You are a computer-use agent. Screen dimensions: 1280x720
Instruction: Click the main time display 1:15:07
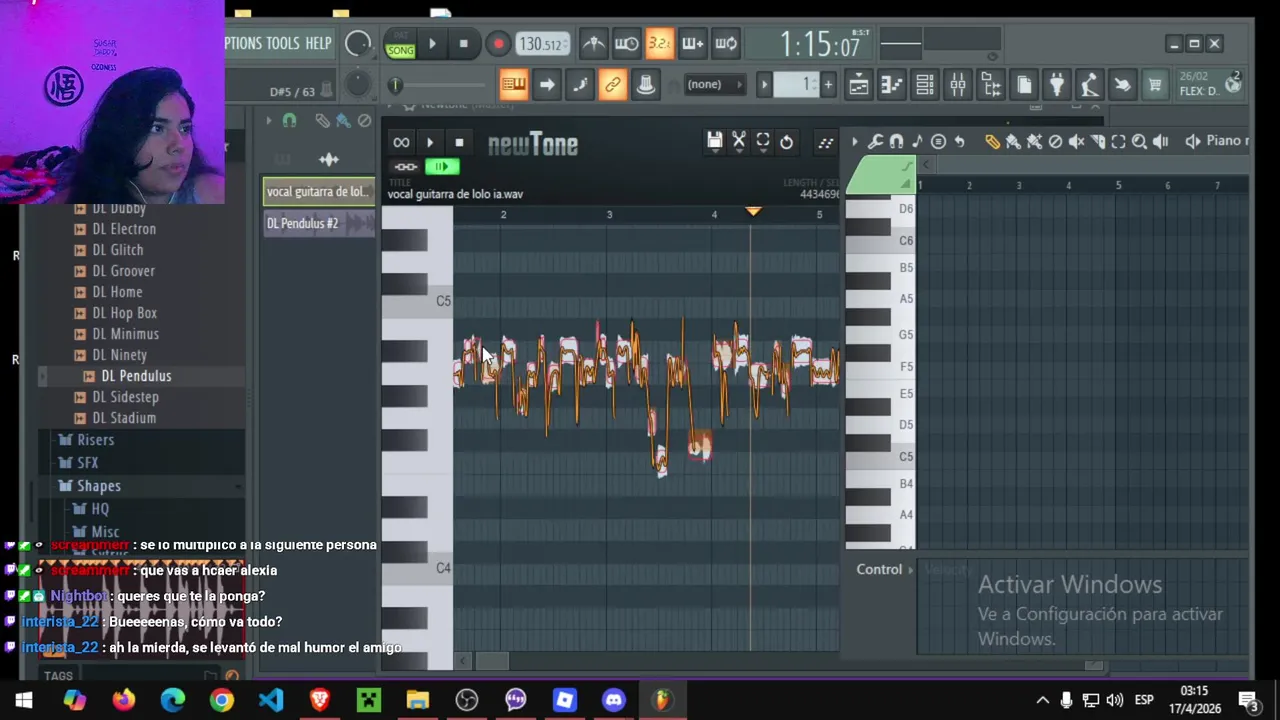(819, 44)
